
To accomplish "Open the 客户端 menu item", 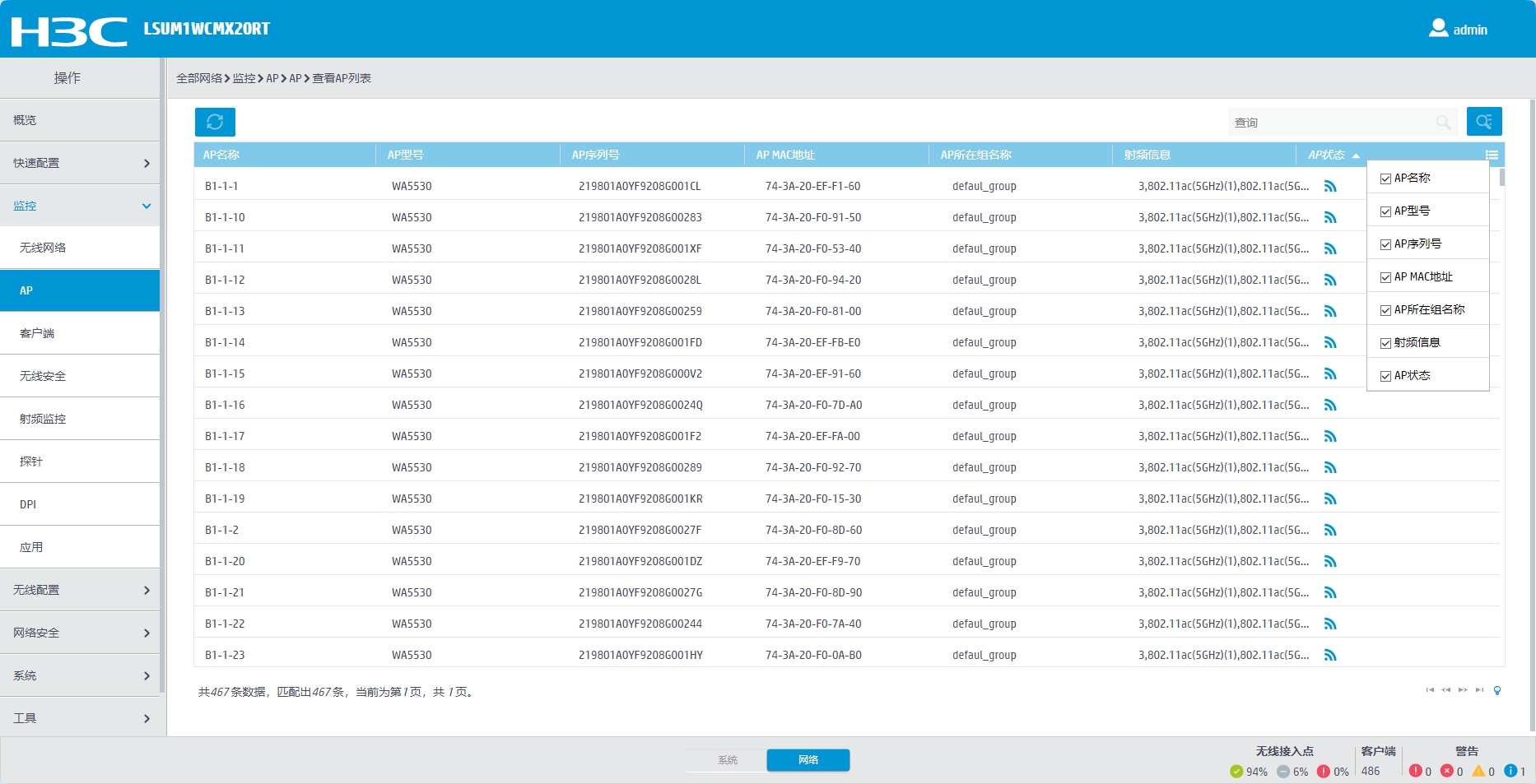I will coord(38,333).
